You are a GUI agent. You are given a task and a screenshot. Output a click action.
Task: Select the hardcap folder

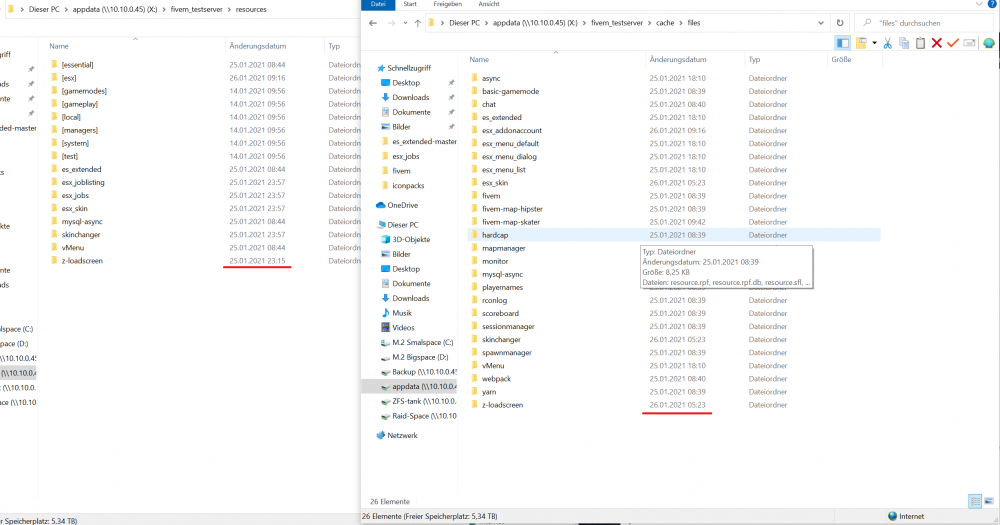click(x=495, y=235)
